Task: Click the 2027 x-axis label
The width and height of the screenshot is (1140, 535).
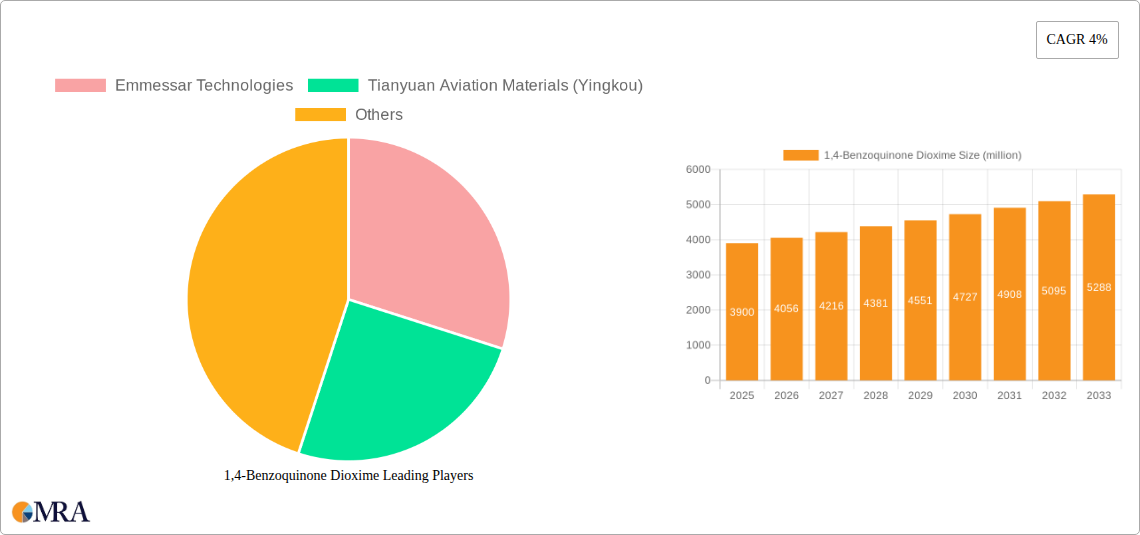Action: click(831, 395)
